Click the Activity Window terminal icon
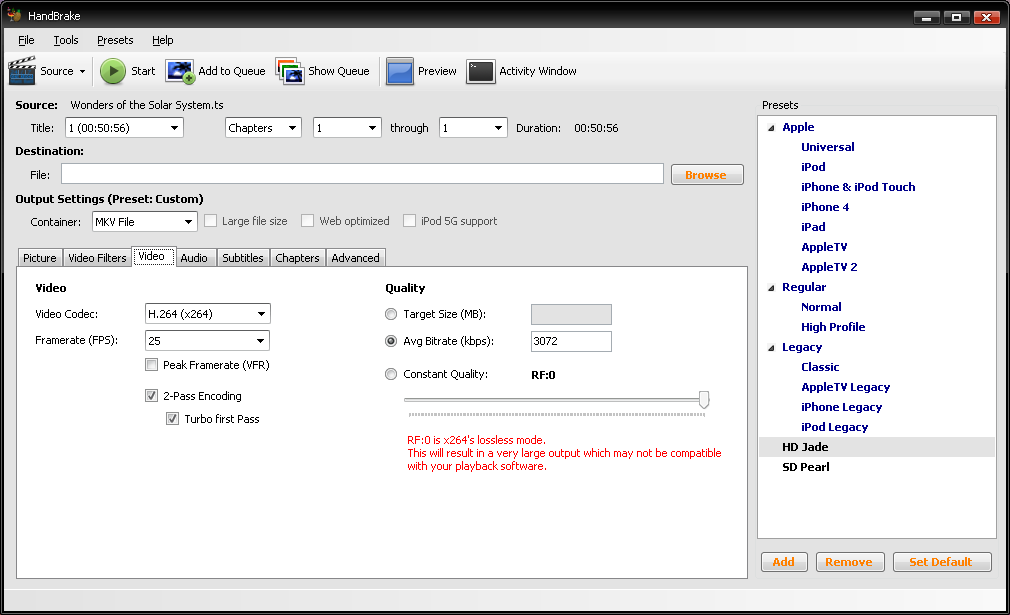The width and height of the screenshot is (1010, 615). pos(481,71)
